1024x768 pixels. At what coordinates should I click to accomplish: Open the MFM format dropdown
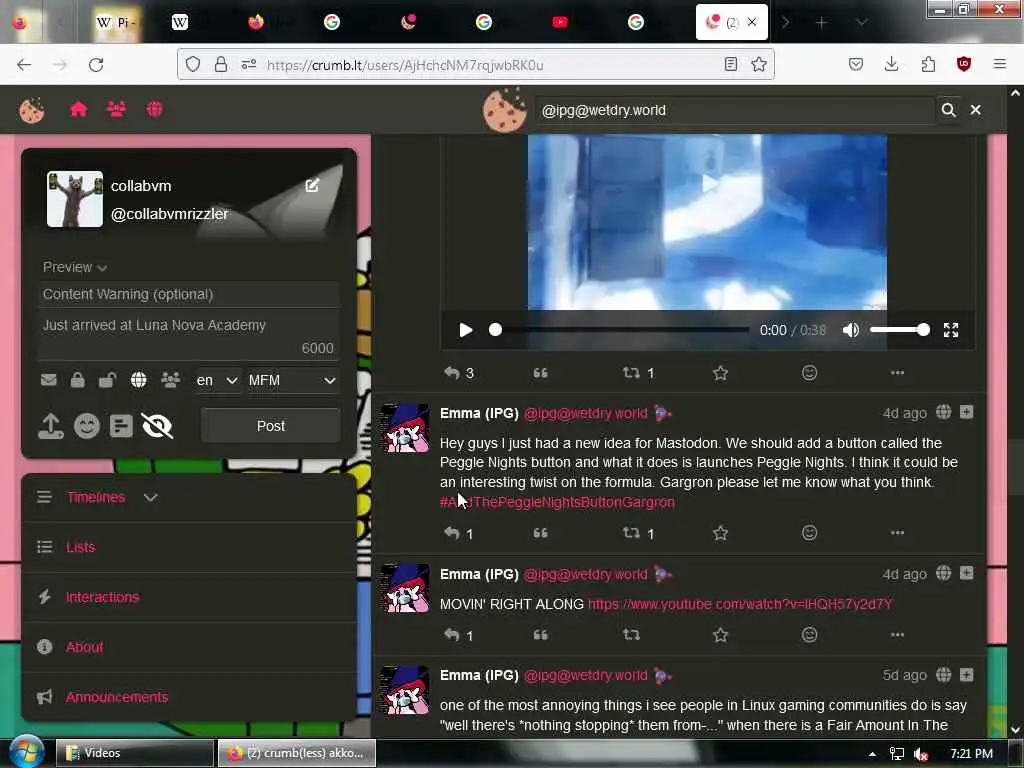coord(293,380)
